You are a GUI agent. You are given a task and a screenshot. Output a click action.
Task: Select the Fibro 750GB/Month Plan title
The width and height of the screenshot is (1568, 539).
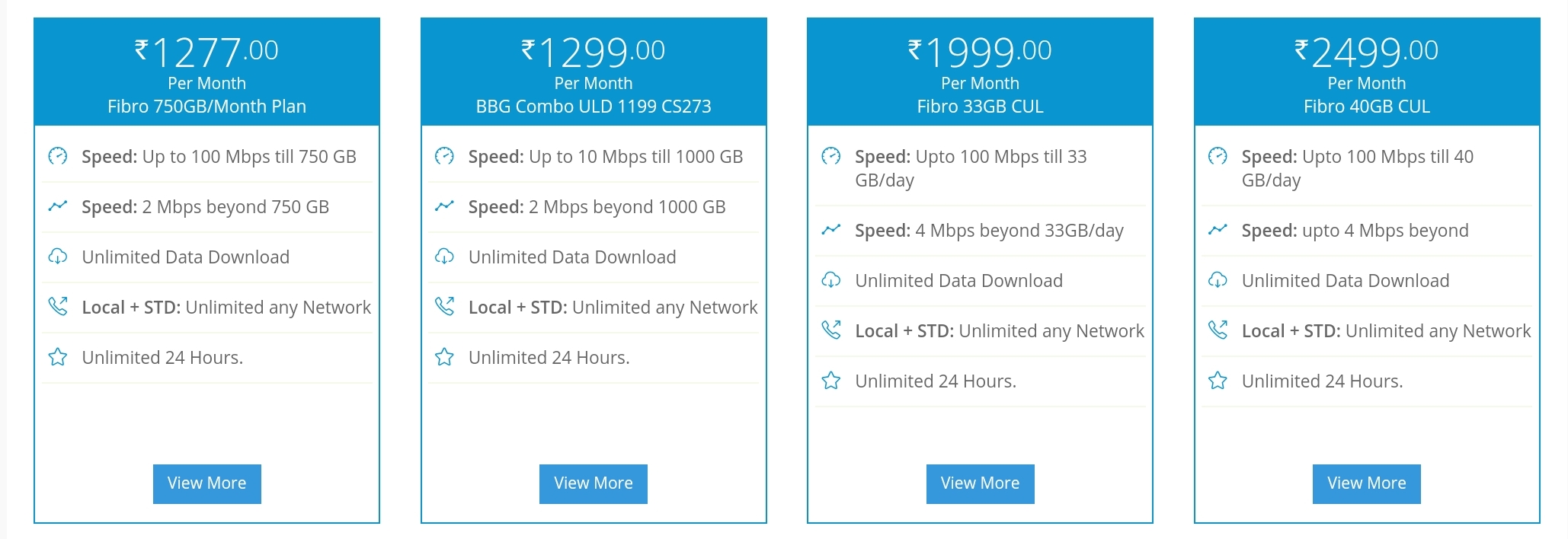206,107
